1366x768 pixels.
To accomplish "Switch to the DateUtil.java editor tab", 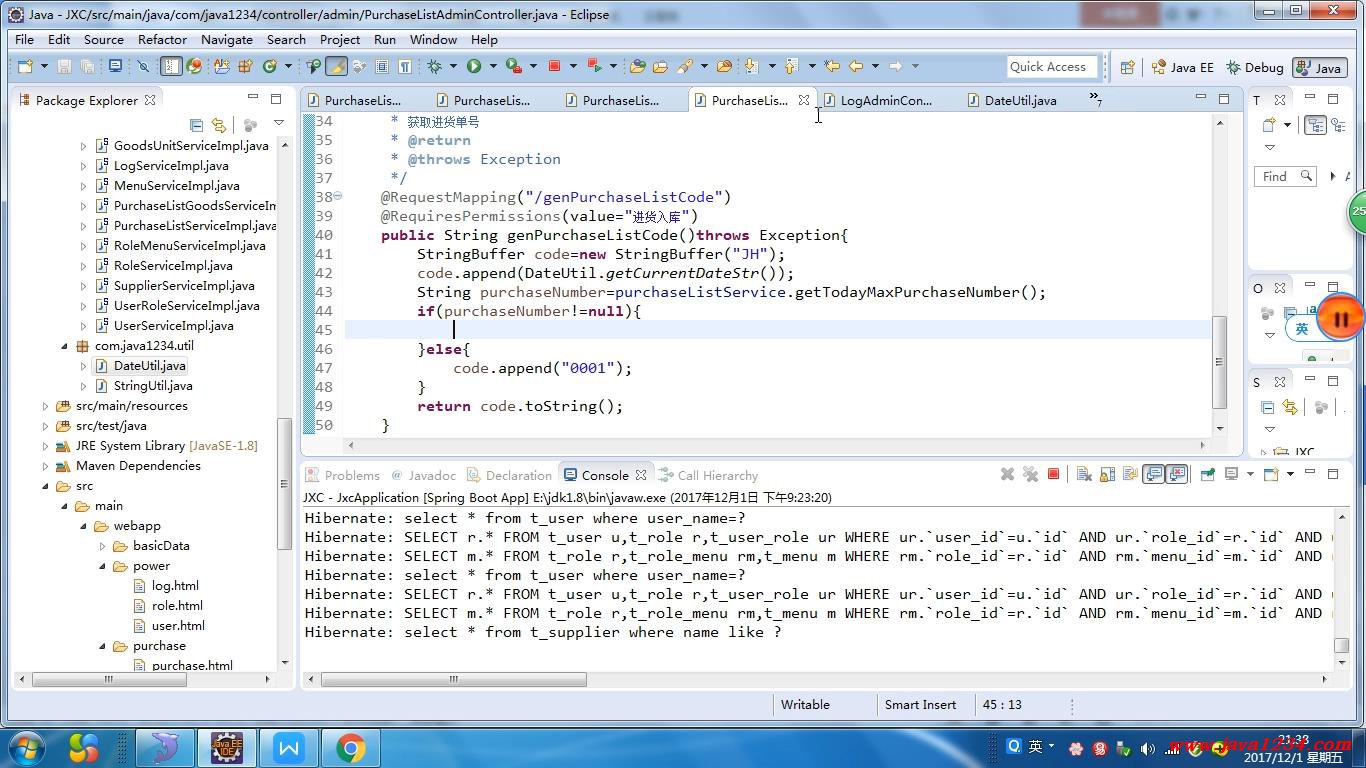I will [x=1012, y=100].
